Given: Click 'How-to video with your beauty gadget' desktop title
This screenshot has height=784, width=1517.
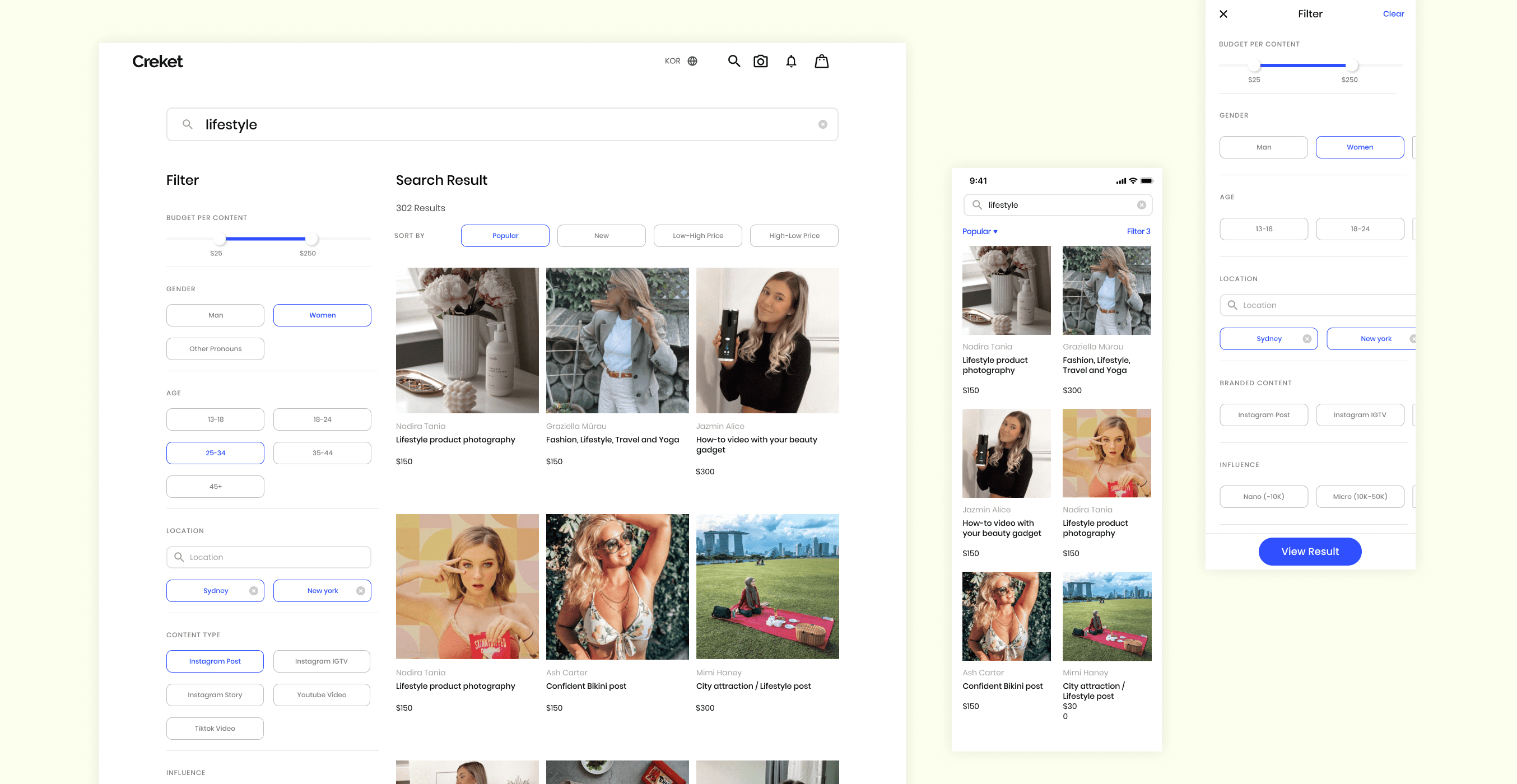Looking at the screenshot, I should (756, 445).
